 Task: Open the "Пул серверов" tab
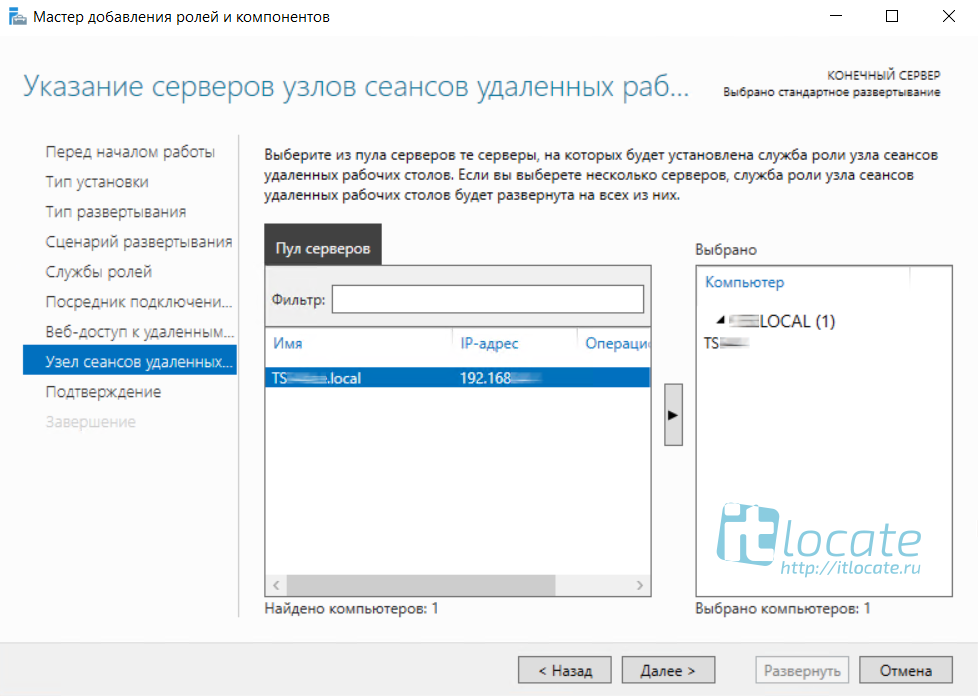(x=323, y=248)
